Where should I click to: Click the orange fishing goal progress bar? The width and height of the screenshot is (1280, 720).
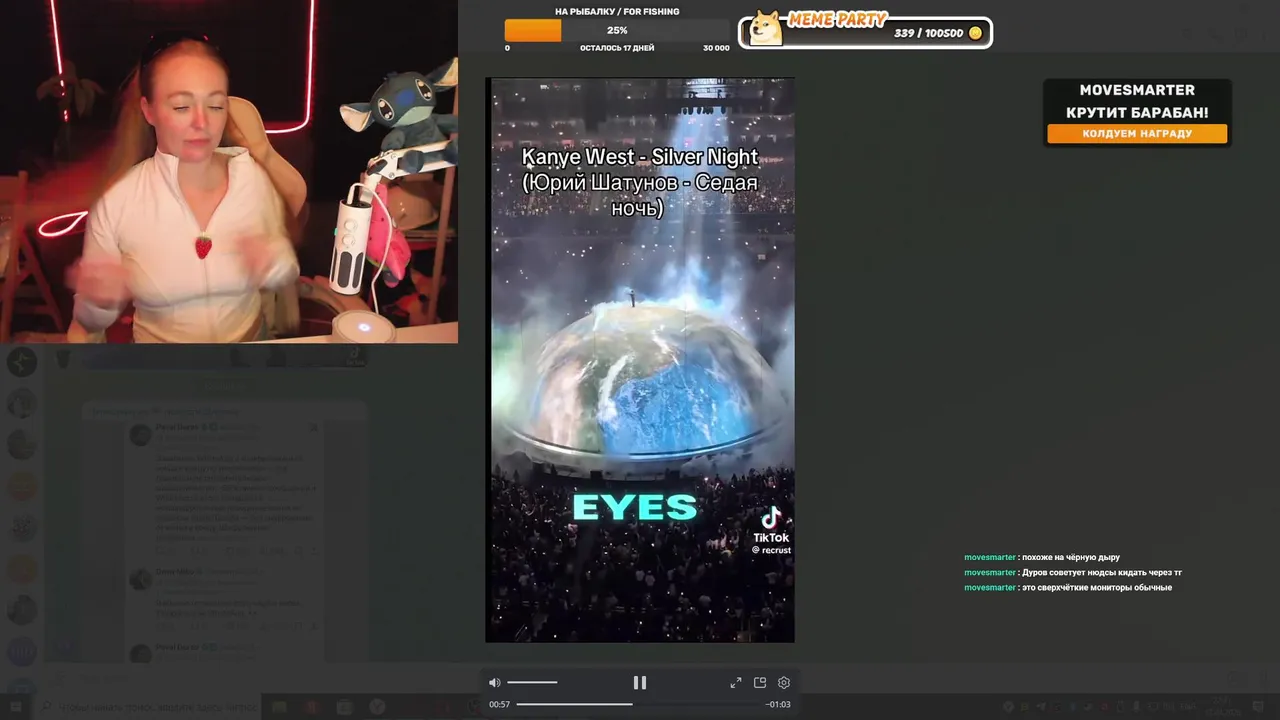click(617, 31)
